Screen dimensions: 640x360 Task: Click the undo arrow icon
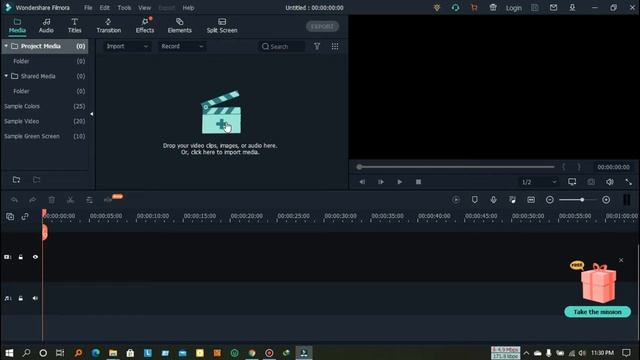coord(14,200)
